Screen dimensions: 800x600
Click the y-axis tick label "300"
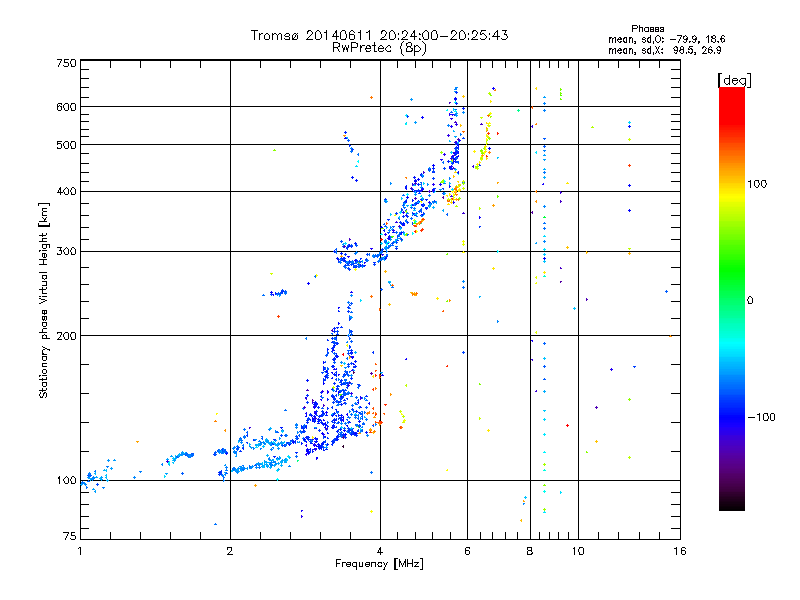[66, 251]
